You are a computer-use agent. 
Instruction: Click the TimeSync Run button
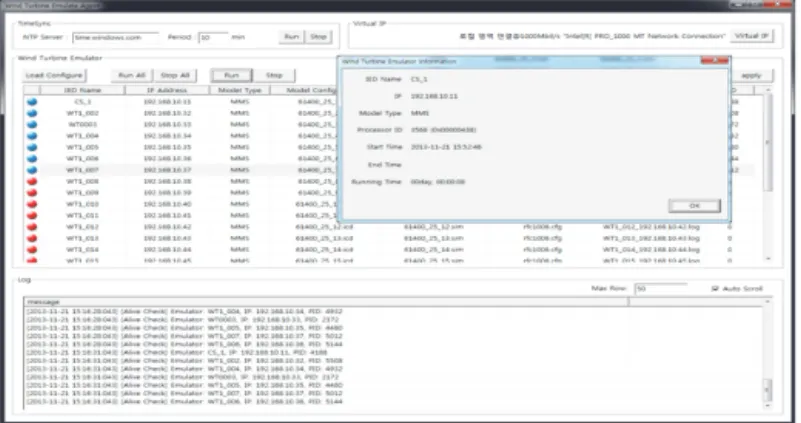[292, 37]
